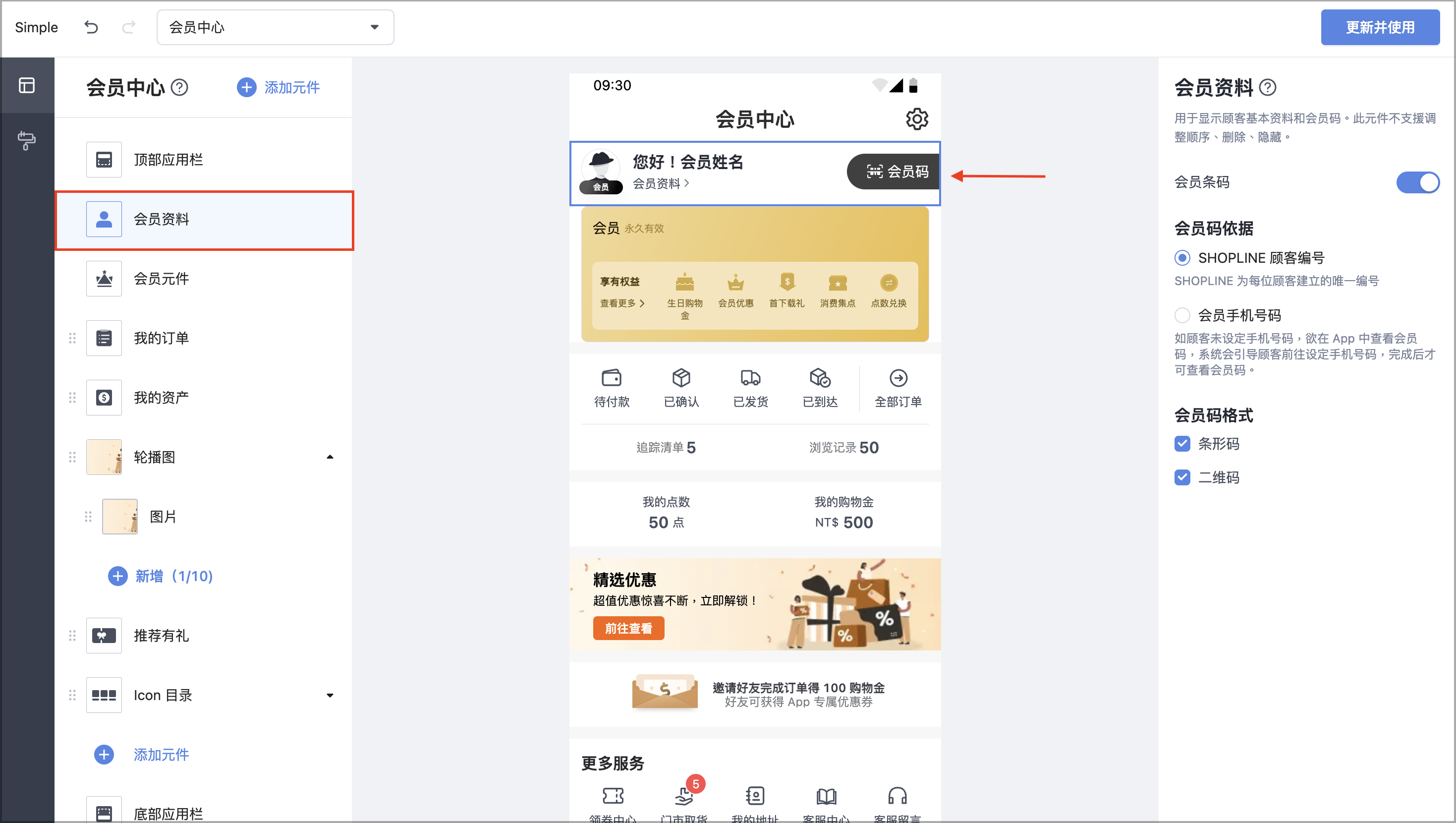The image size is (1456, 823).
Task: Click the 我的订单 list icon
Action: pos(104,338)
